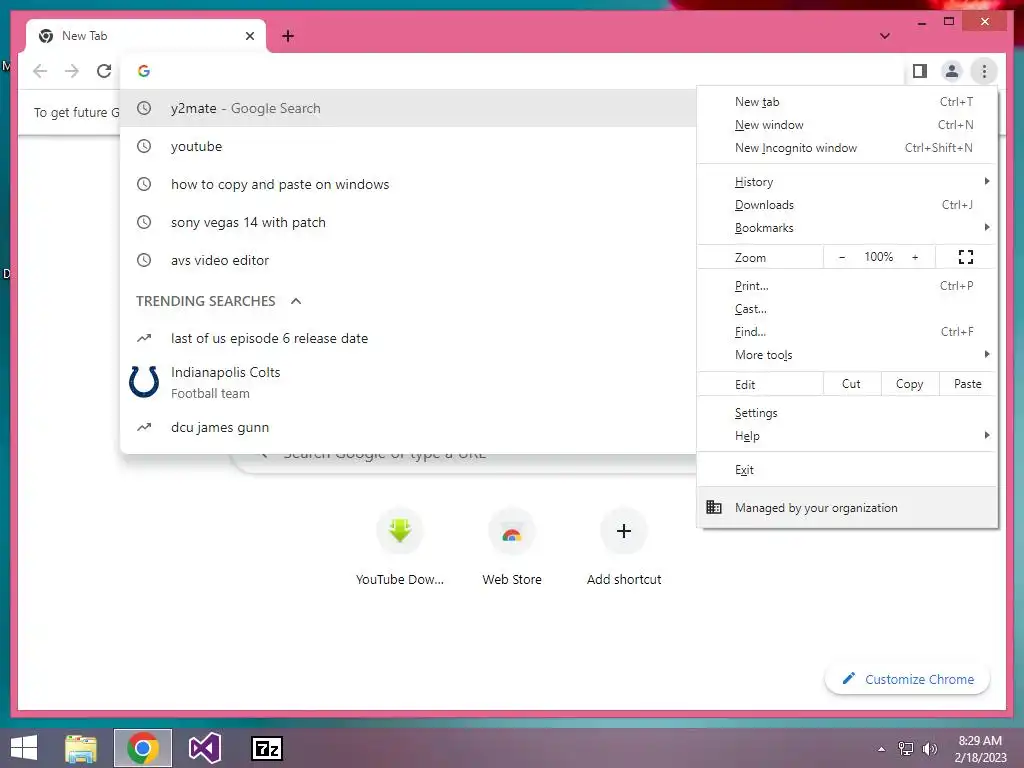Screen dimensions: 1024x768
Task: Click the Cut button in Edit row
Action: [851, 384]
